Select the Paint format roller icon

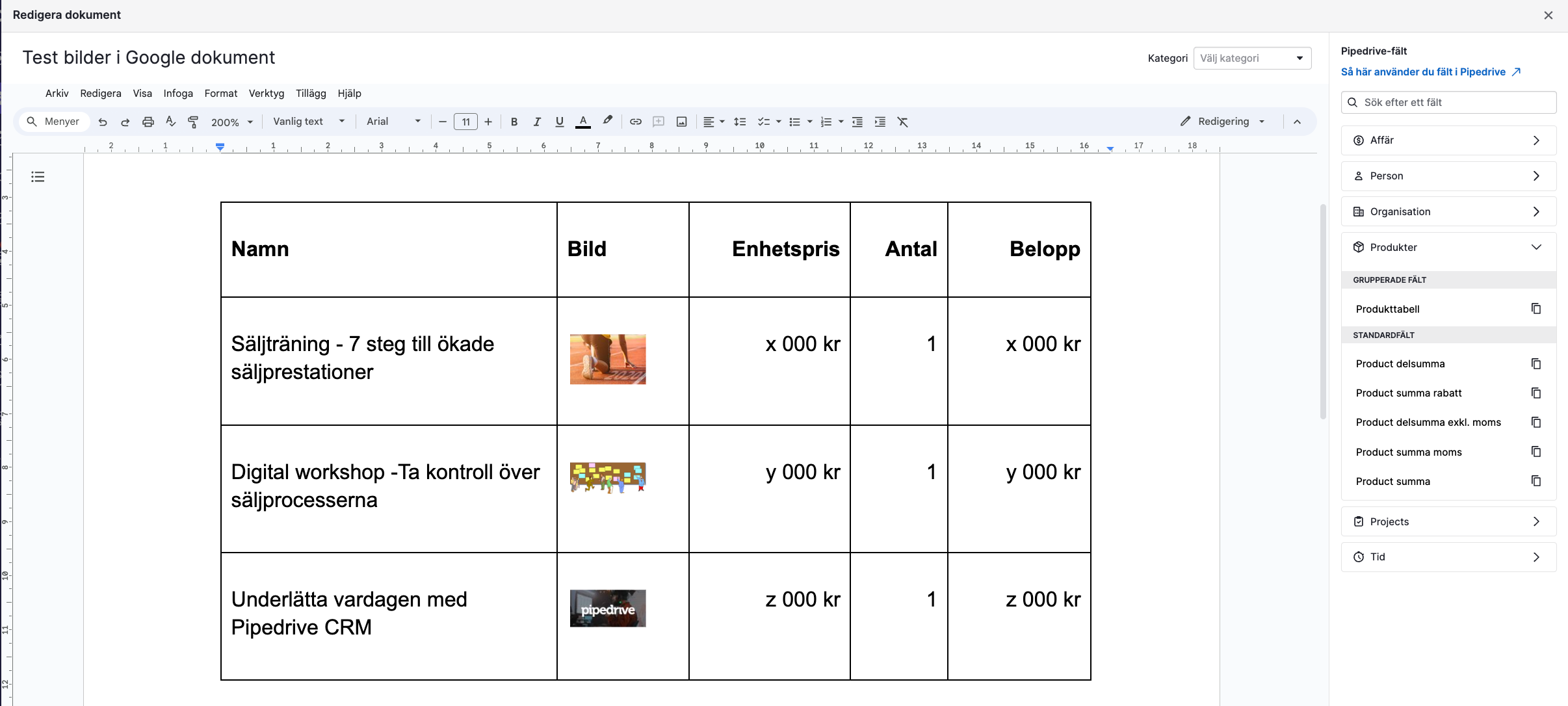193,122
